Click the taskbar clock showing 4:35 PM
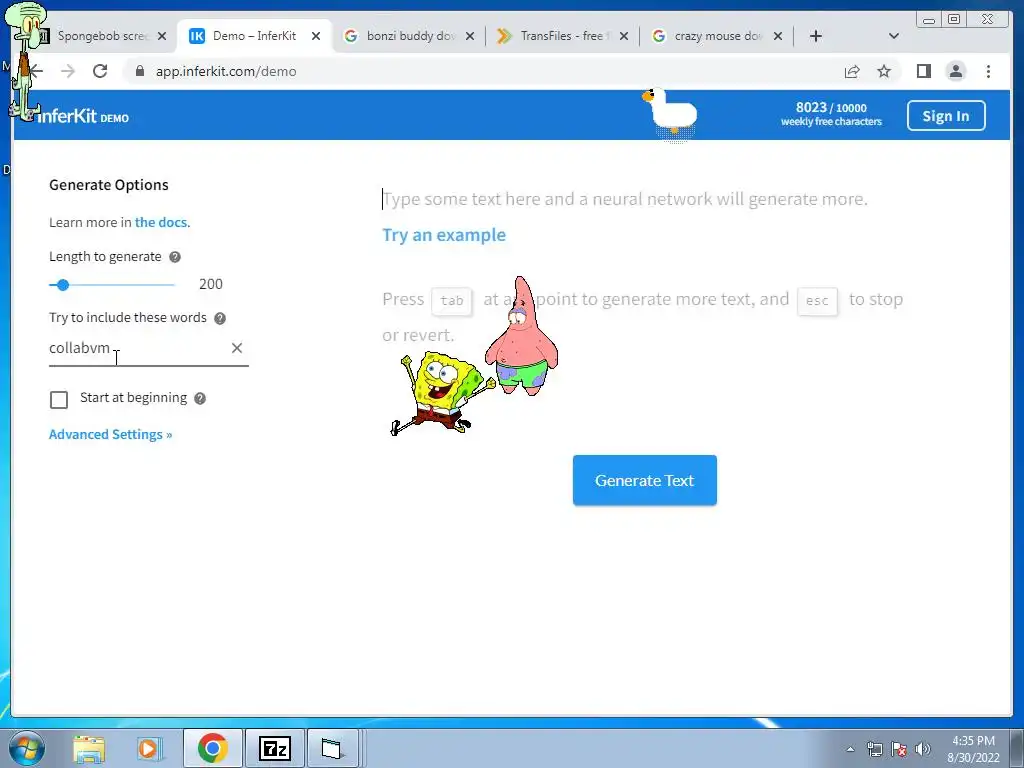The height and width of the screenshot is (768, 1024). [x=973, y=749]
